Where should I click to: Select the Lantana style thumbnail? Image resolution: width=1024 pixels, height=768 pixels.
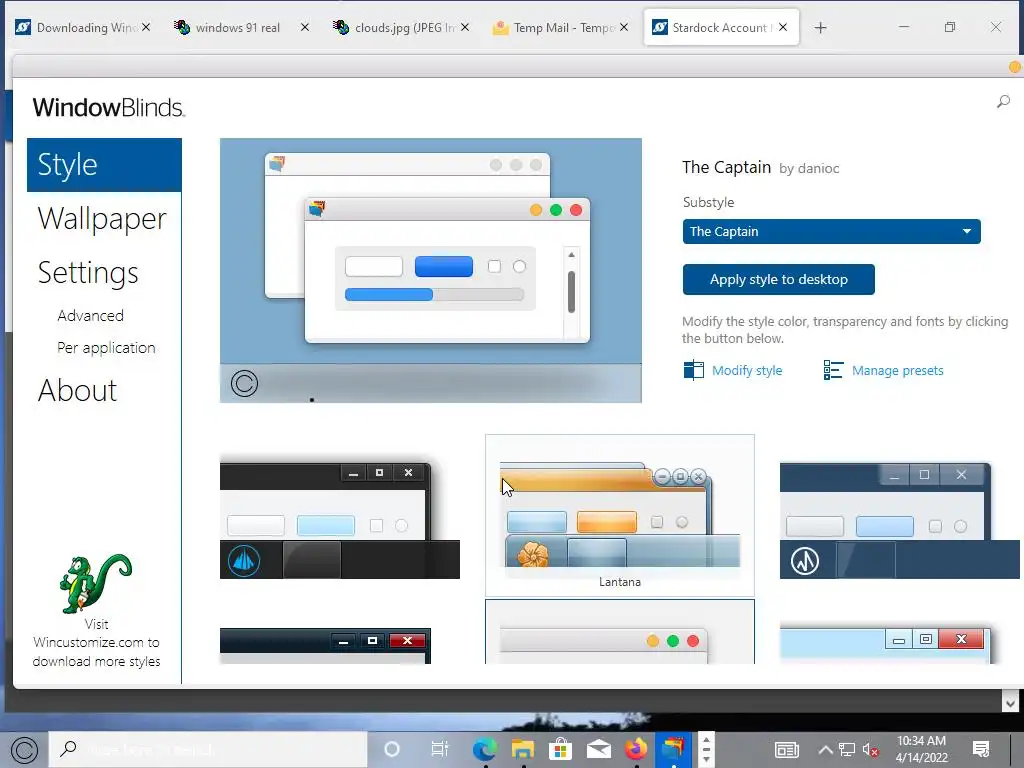pos(620,515)
